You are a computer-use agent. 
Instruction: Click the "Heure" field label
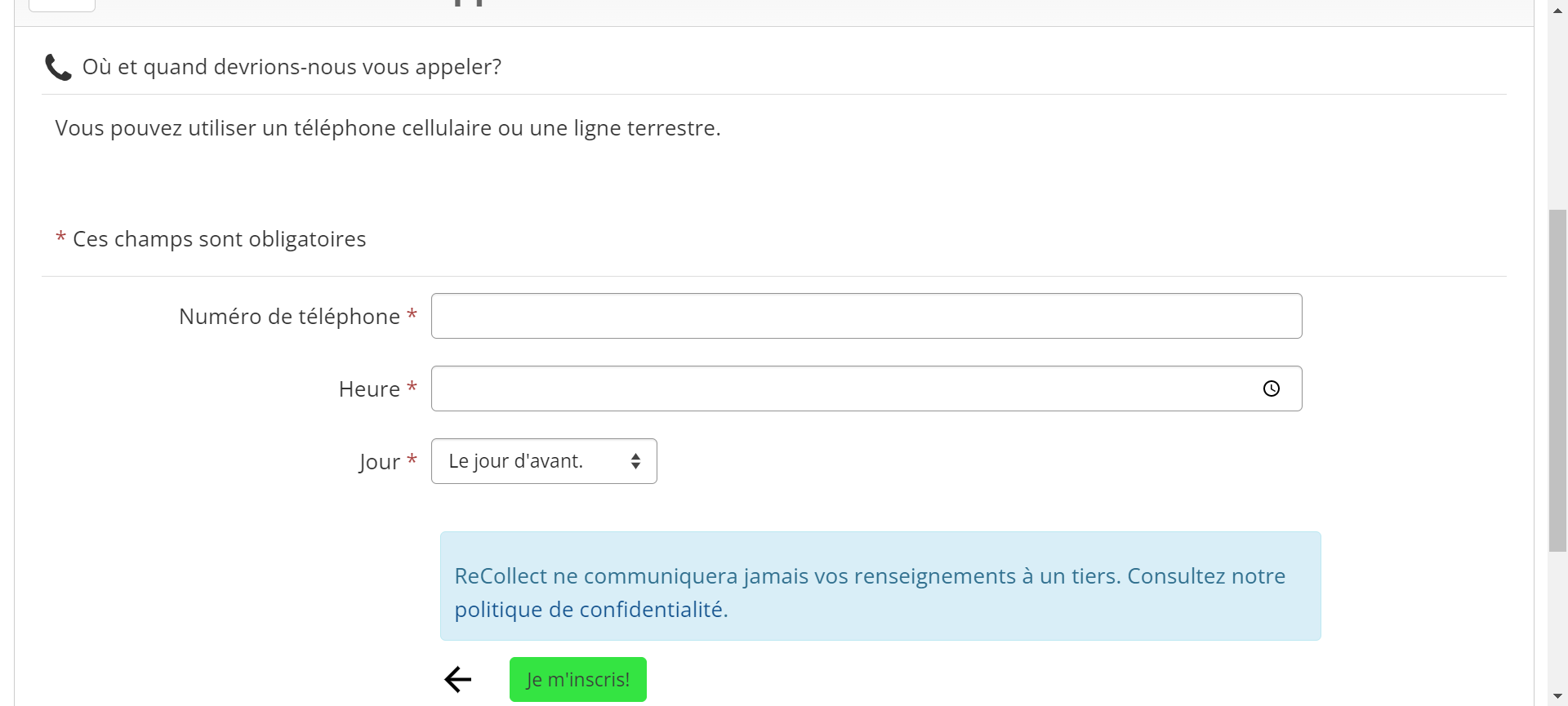pyautogui.click(x=369, y=389)
